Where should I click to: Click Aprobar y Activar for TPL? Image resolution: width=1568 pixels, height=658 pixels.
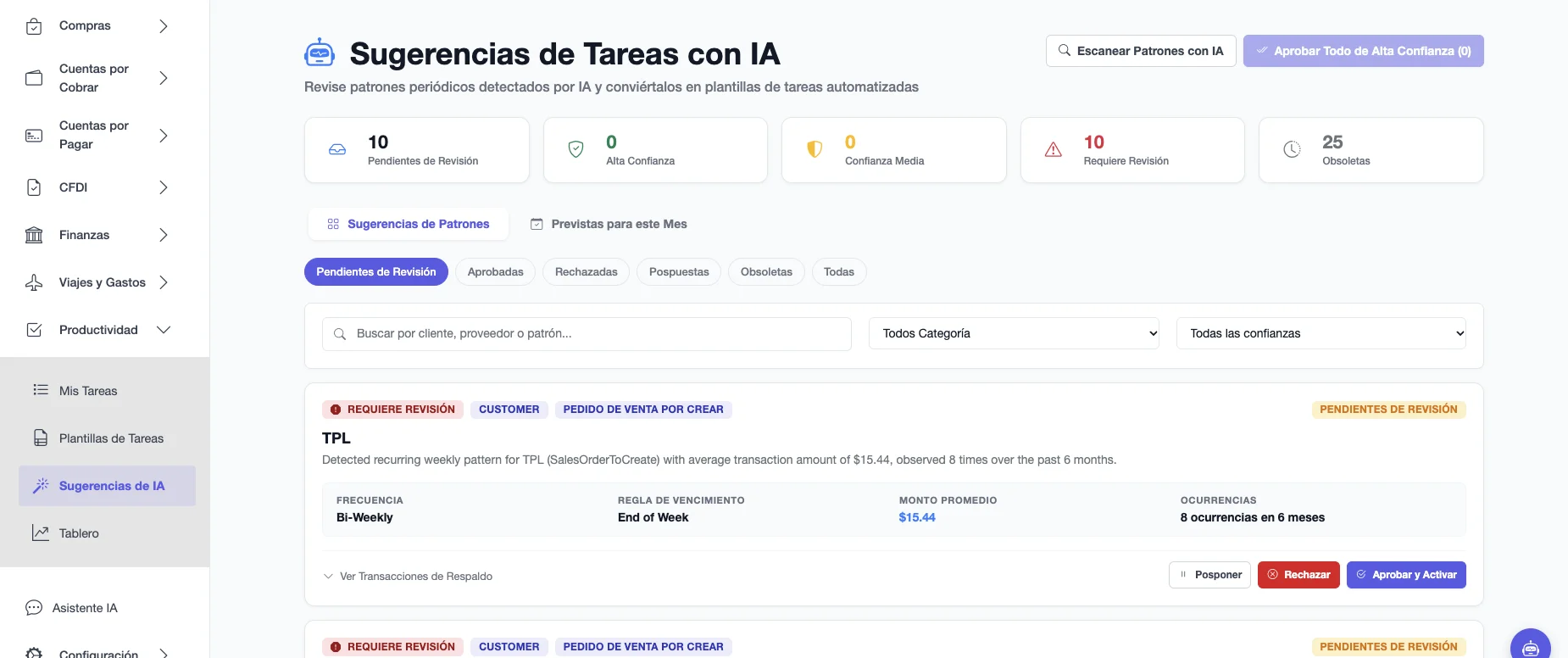(1406, 575)
